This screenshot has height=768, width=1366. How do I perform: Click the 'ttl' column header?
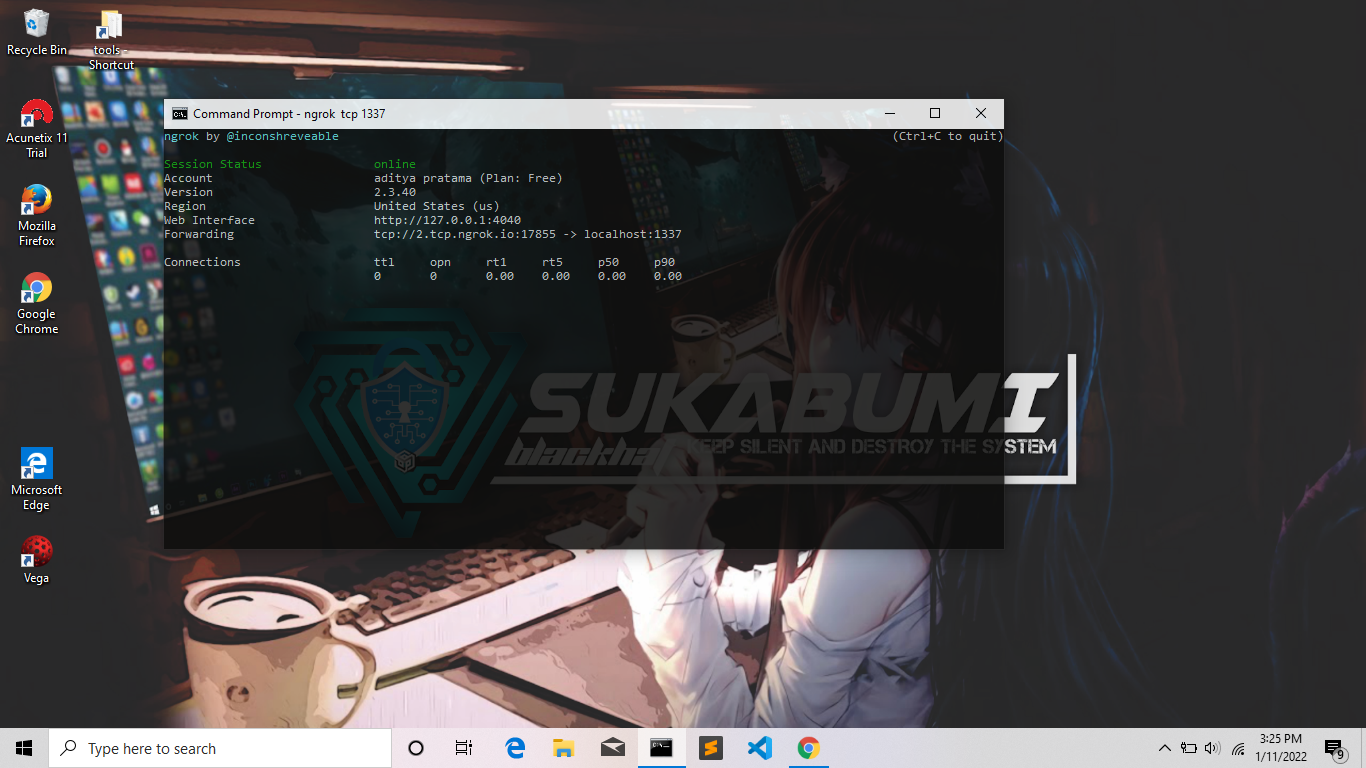click(384, 262)
